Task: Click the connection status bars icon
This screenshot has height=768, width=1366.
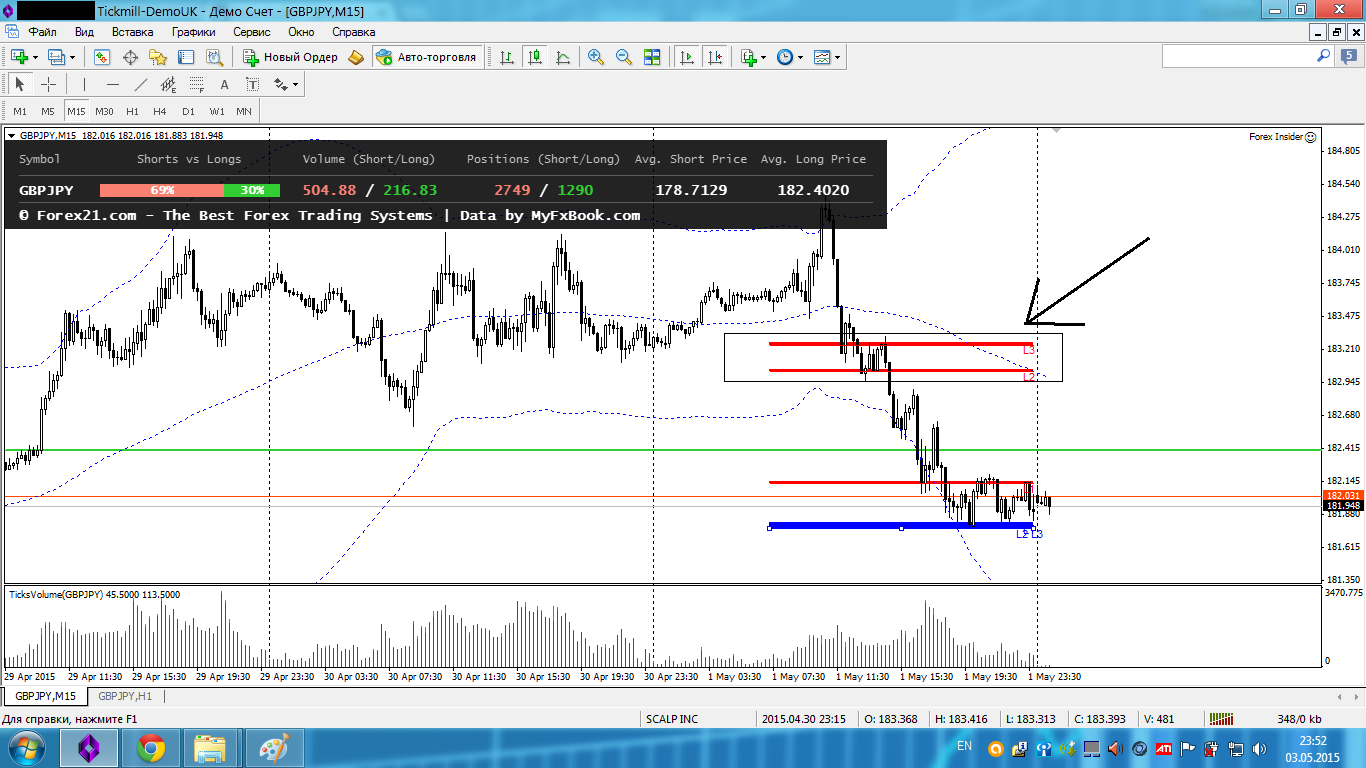Action: pos(1221,719)
